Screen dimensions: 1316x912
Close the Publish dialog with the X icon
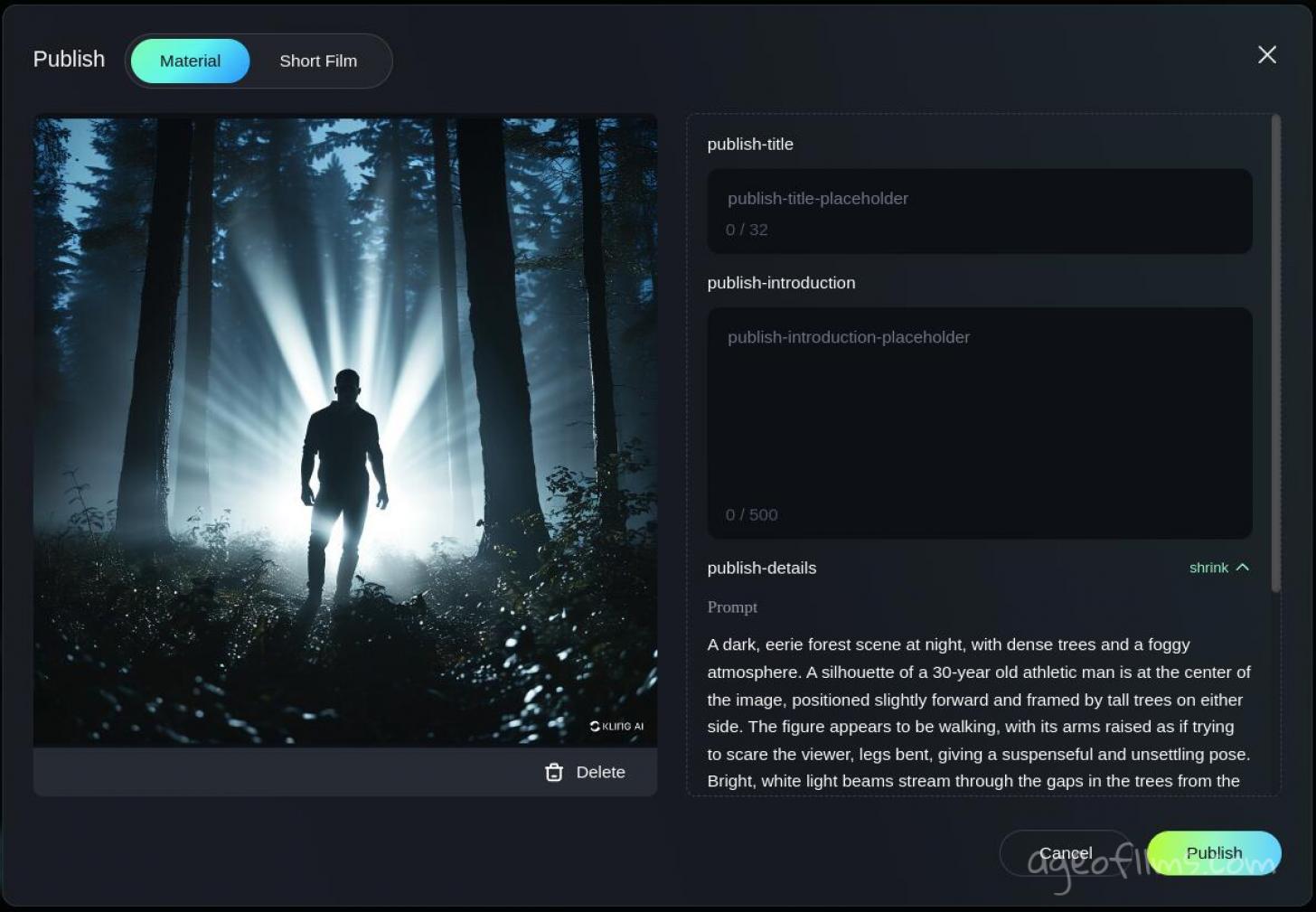point(1266,55)
